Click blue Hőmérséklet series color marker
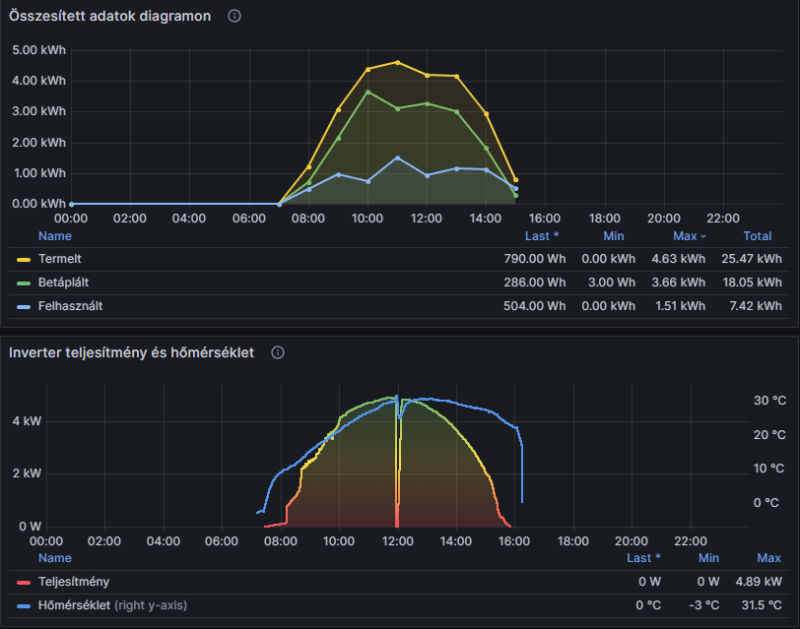 pos(23,606)
